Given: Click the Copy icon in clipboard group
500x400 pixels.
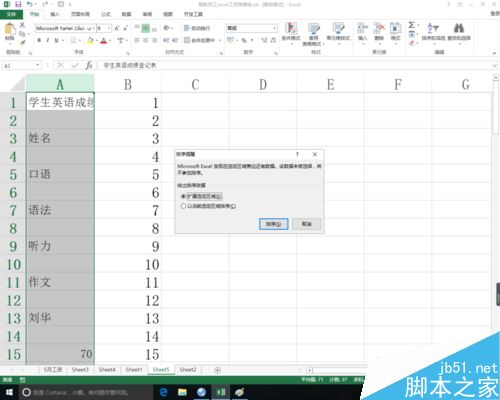Looking at the screenshot, I should click(22, 34).
